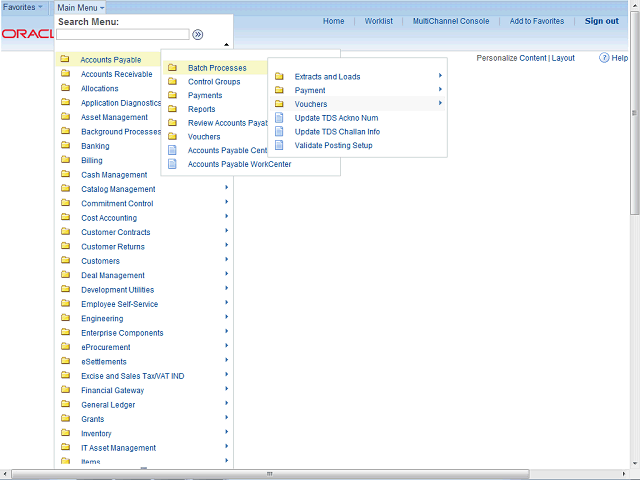Click the Validate Posting Setup page icon

(x=279, y=146)
